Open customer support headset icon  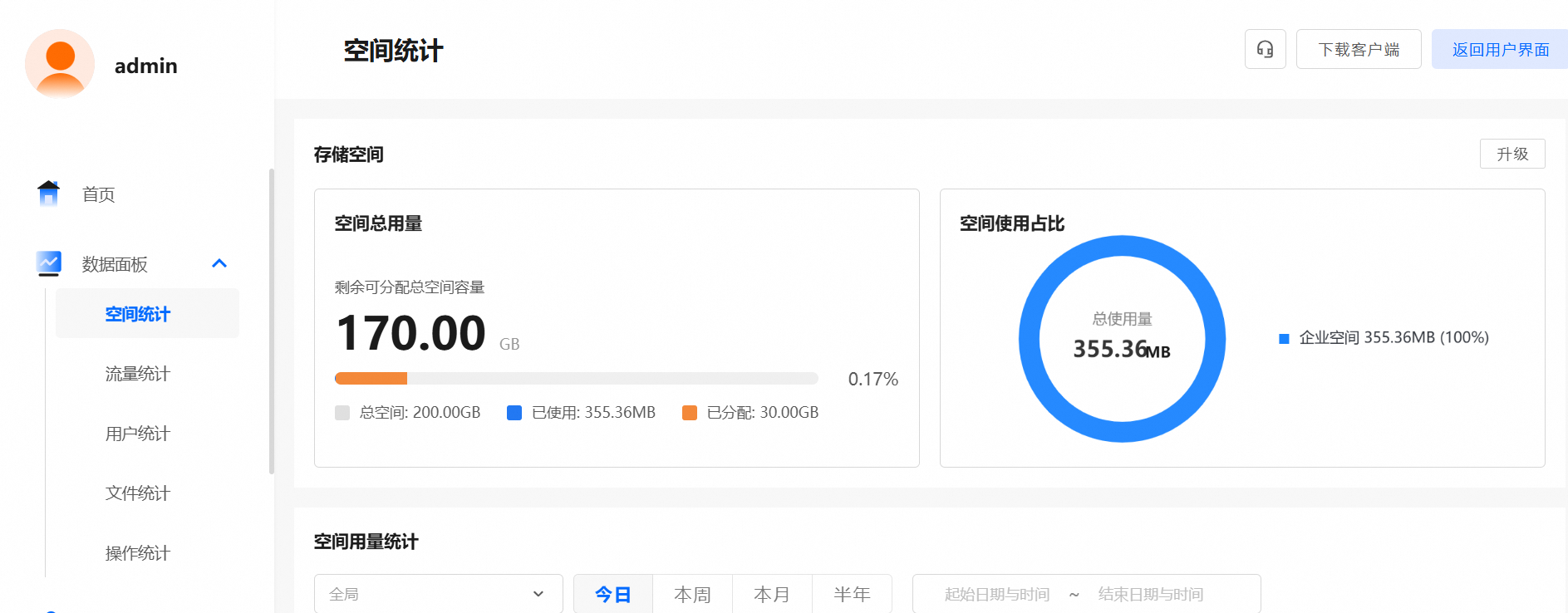[x=1265, y=49]
